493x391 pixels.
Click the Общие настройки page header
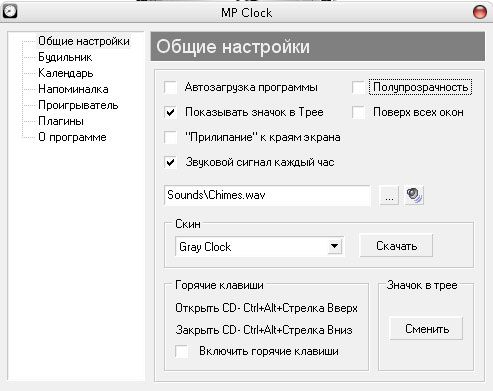coord(318,46)
